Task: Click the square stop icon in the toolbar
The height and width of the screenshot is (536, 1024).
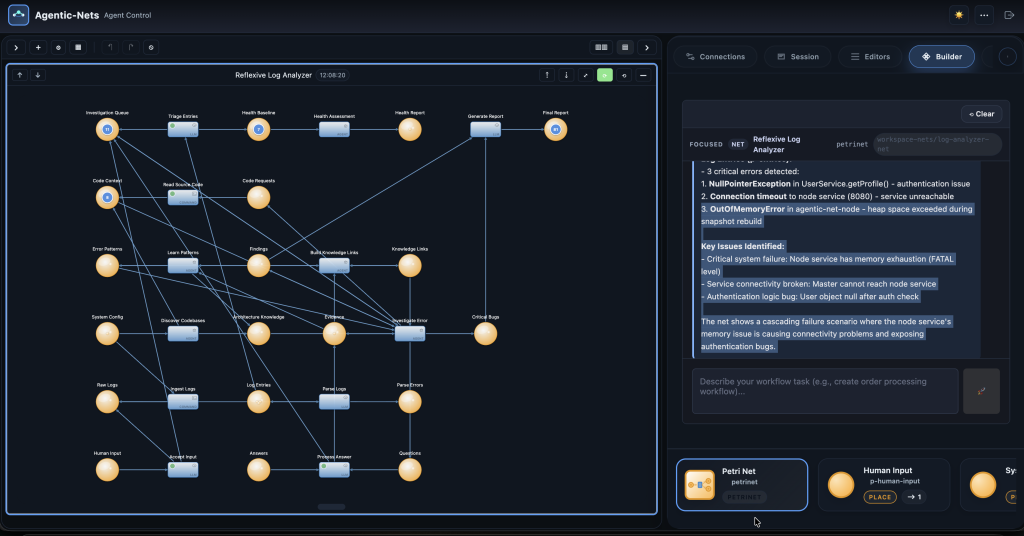Action: 78,47
